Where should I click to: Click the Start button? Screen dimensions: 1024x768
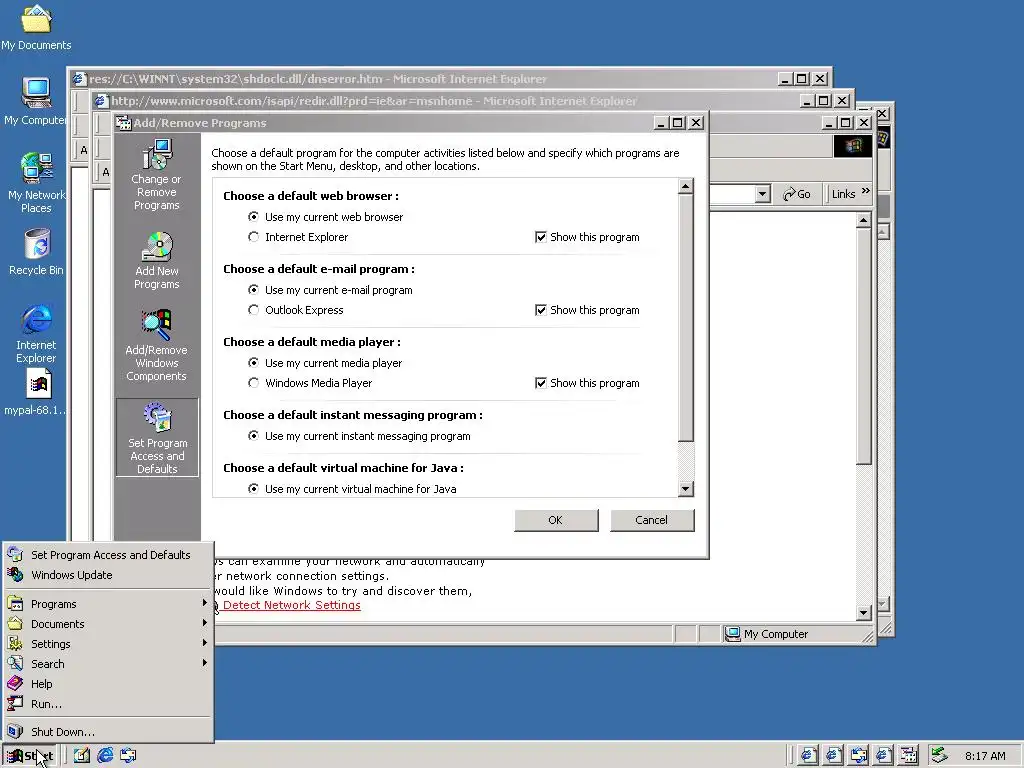click(x=30, y=756)
